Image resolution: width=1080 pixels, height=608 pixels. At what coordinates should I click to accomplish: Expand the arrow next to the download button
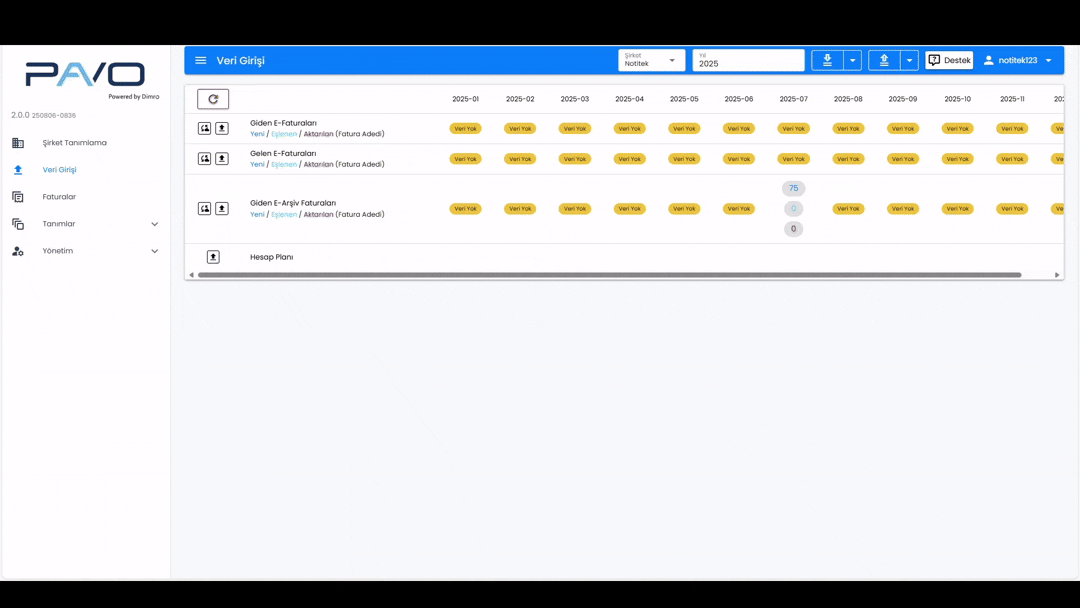pyautogui.click(x=853, y=60)
